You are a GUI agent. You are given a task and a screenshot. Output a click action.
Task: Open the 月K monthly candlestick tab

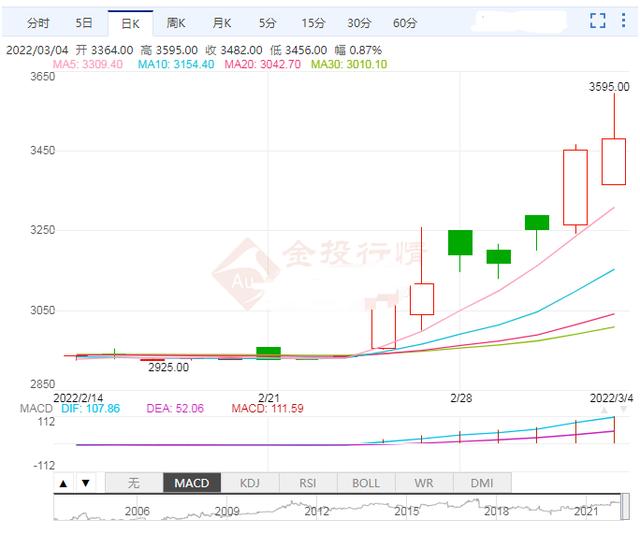click(221, 22)
